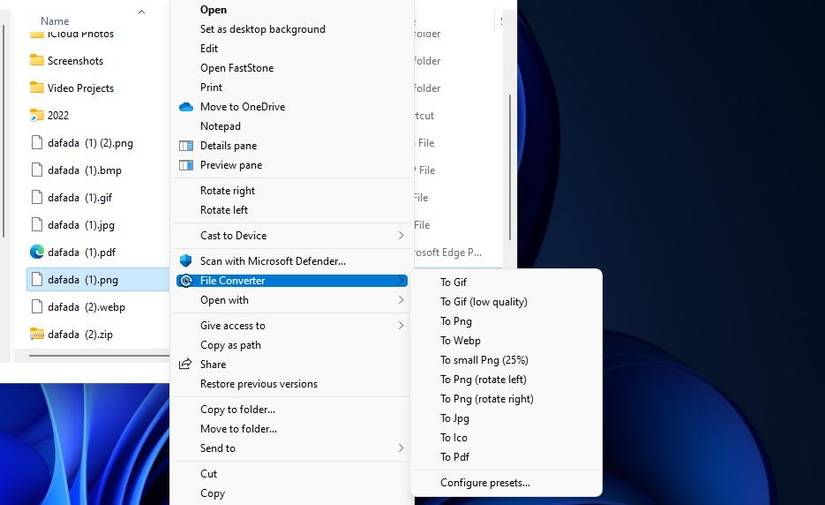This screenshot has height=505, width=825.
Task: Choose To Webp in converter submenu
Action: point(460,341)
